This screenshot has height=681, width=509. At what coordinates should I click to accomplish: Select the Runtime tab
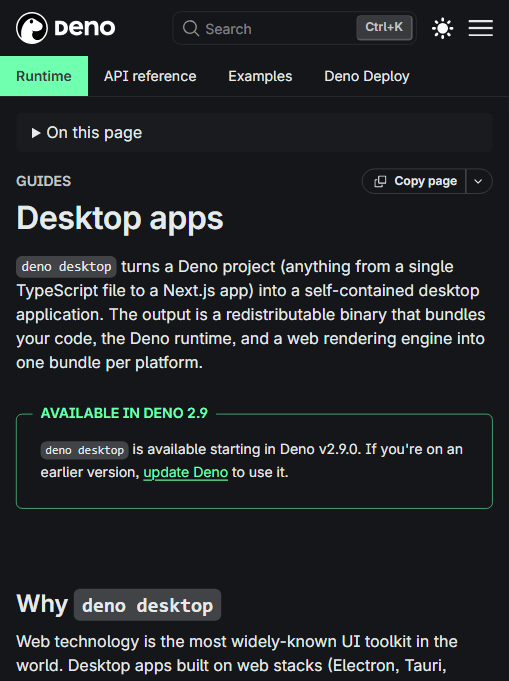[x=44, y=76]
